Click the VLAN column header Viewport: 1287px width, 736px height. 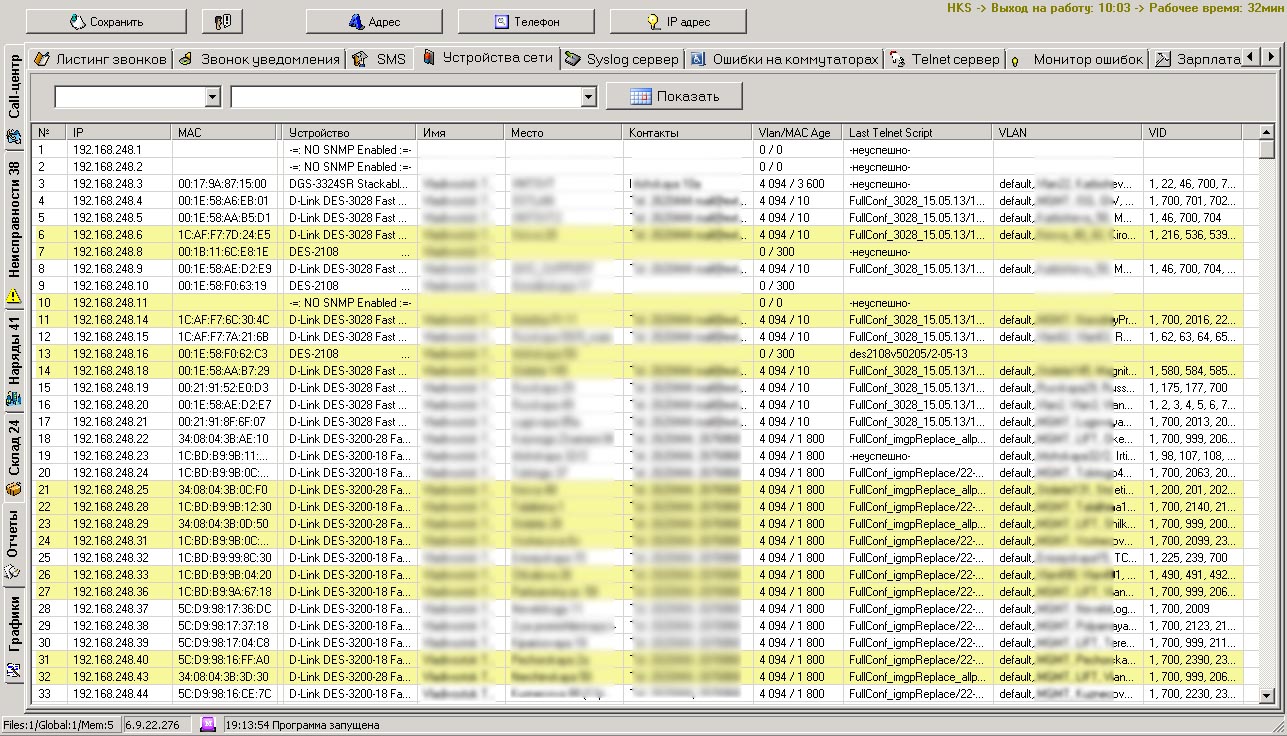pyautogui.click(x=1069, y=132)
